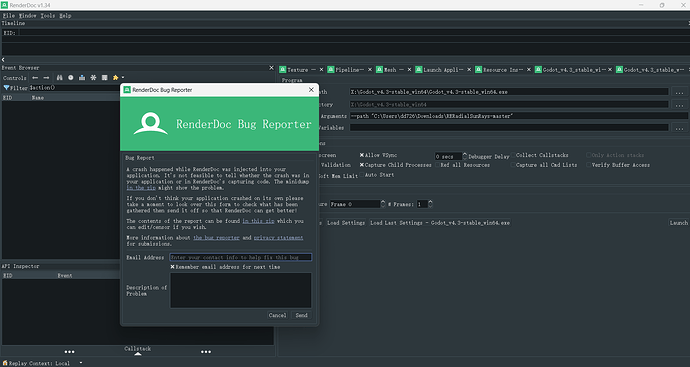Go to previous event with left arrow
Image resolution: width=690 pixels, height=367 pixels.
pyautogui.click(x=35, y=77)
